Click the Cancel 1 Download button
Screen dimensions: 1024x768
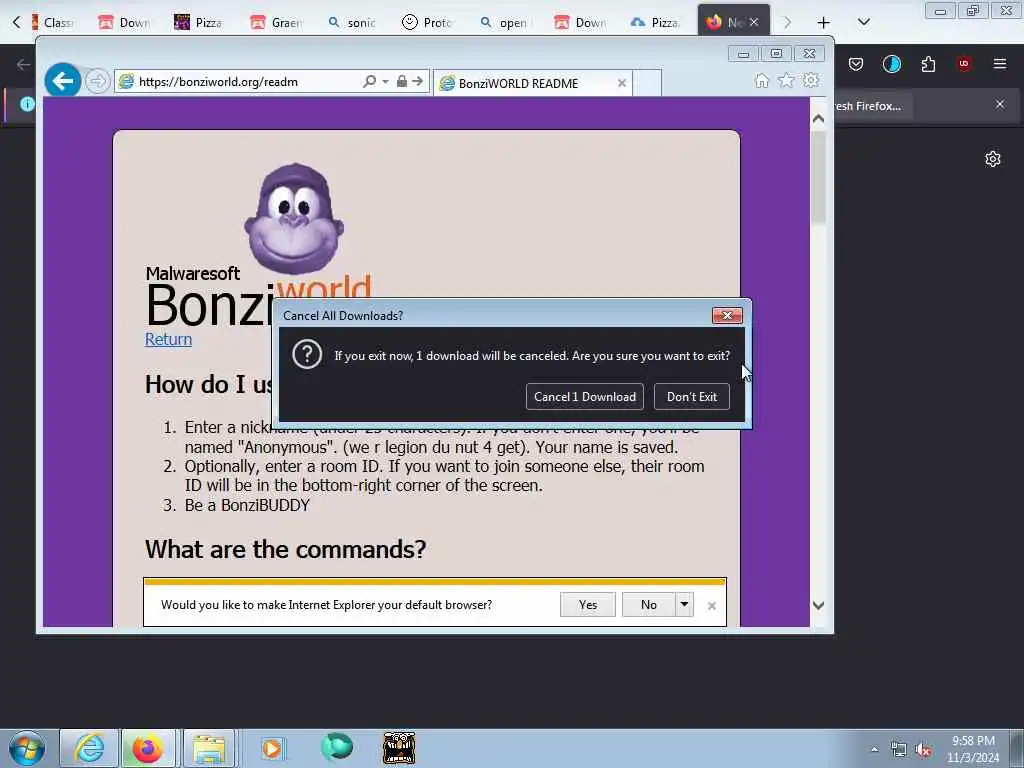[x=584, y=396]
